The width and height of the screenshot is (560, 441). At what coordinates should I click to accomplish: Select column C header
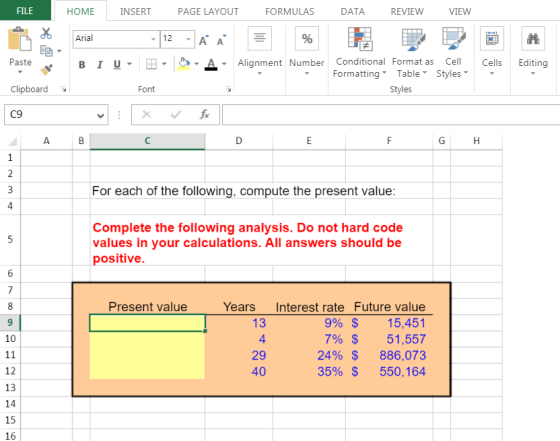coord(147,141)
